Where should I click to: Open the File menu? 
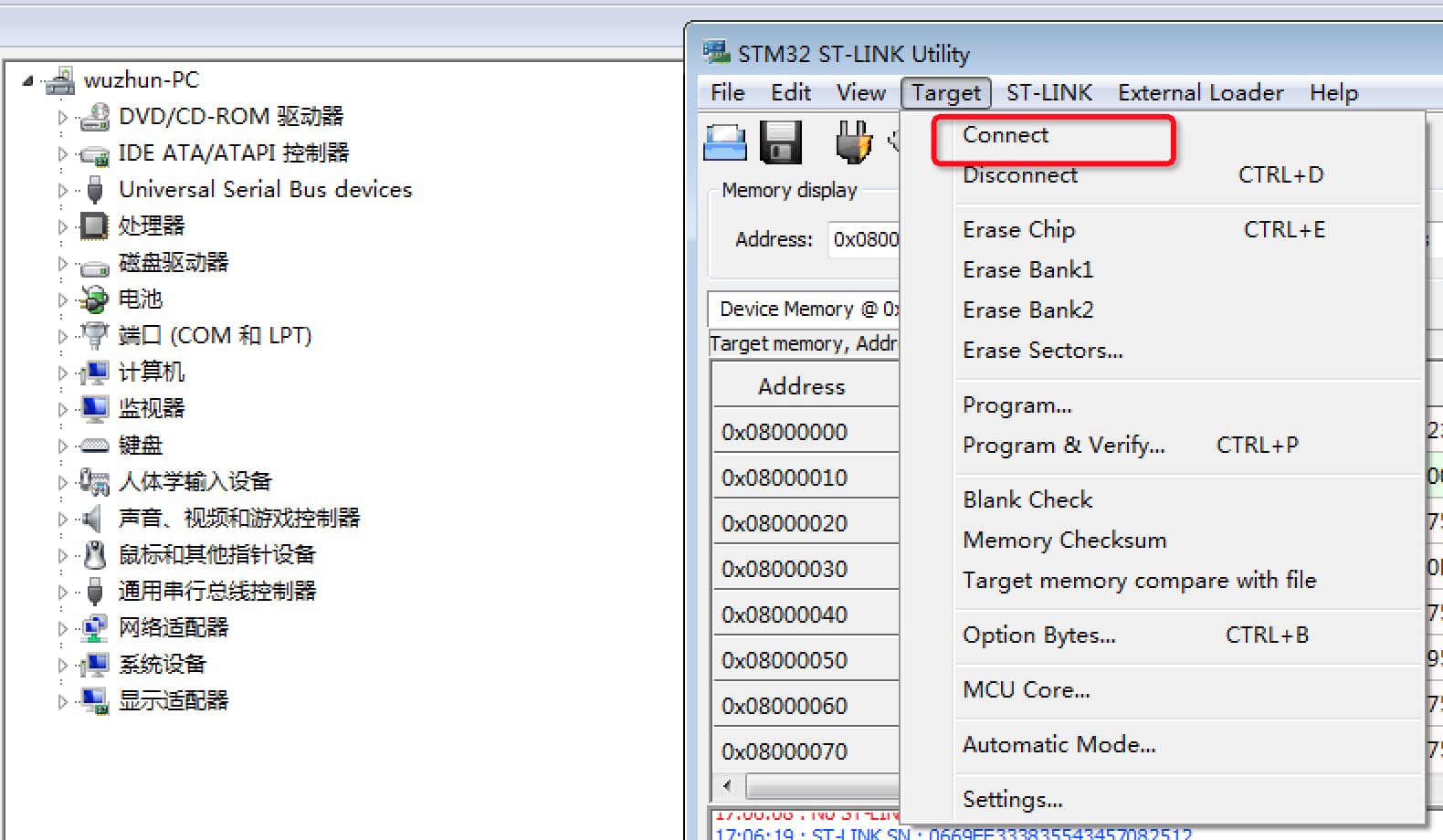click(x=728, y=93)
